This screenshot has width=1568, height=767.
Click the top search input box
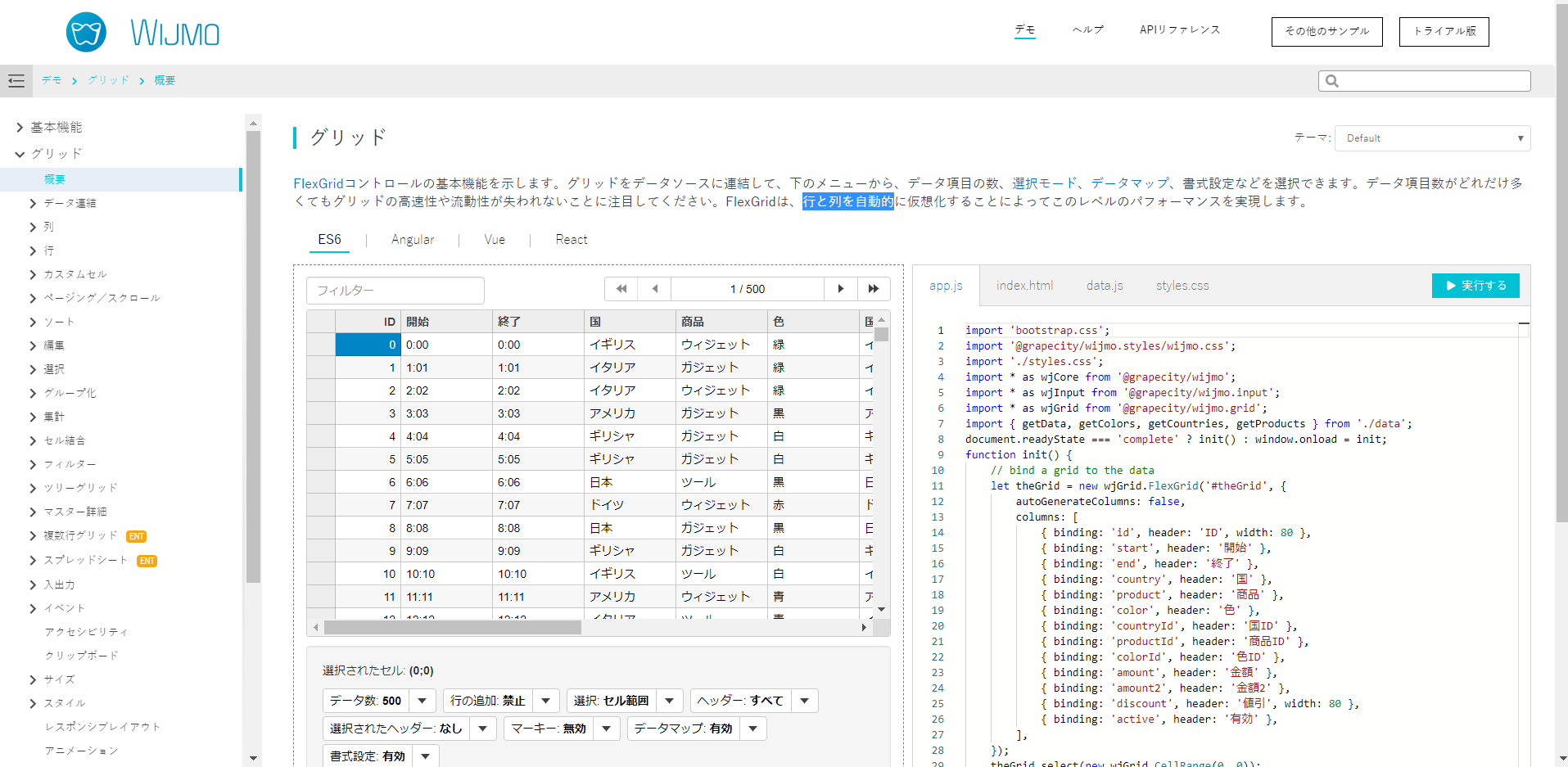click(x=1425, y=81)
